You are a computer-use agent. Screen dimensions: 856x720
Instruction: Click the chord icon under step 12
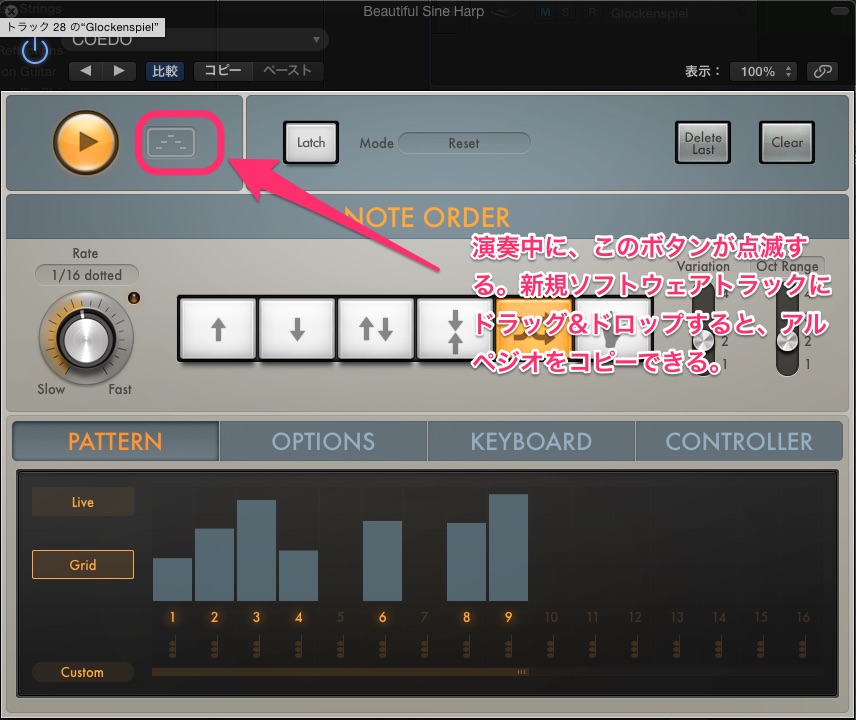[x=635, y=647]
